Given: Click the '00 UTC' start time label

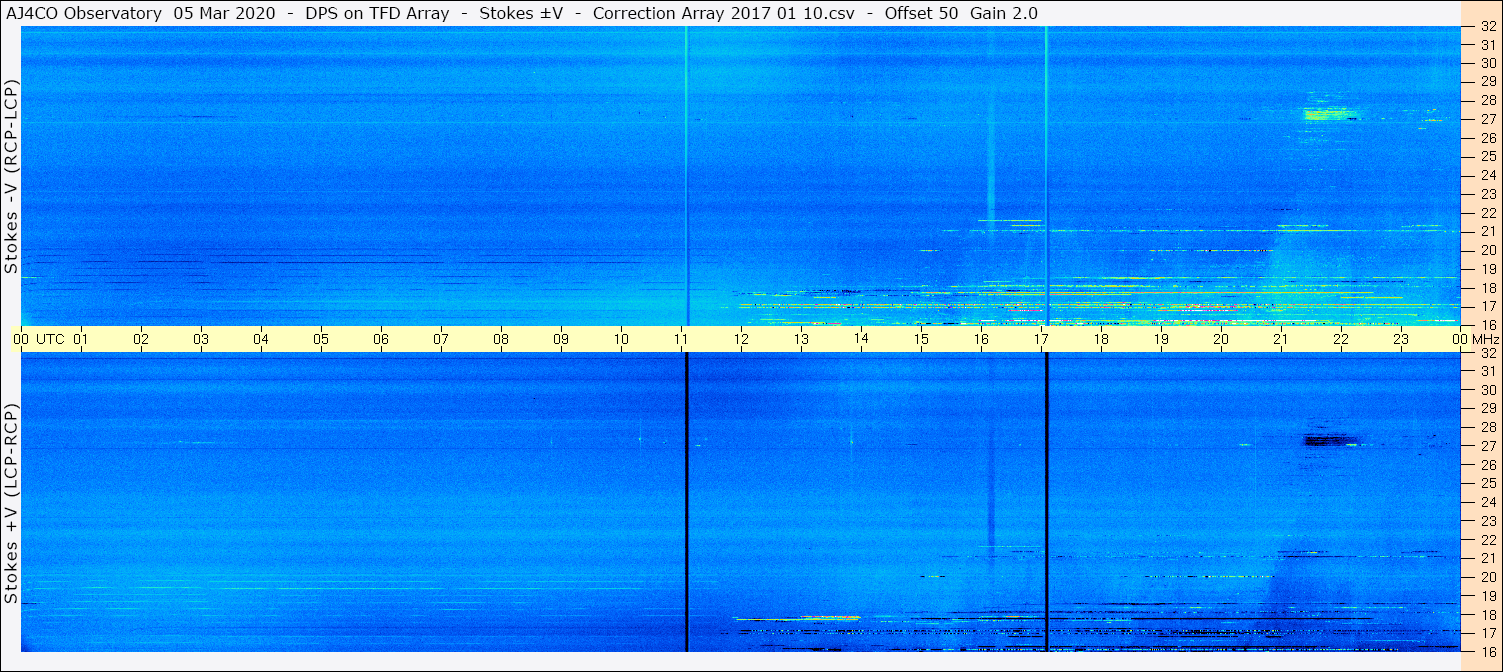Looking at the screenshot, I should tap(39, 339).
